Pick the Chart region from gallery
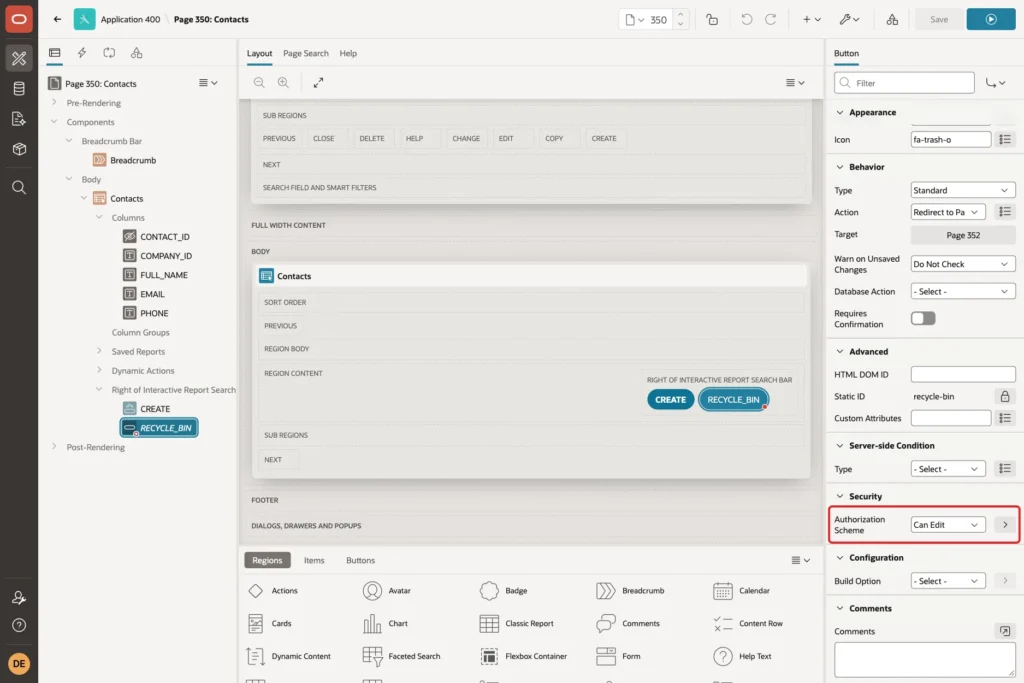Viewport: 1024px width, 683px height. tap(385, 624)
